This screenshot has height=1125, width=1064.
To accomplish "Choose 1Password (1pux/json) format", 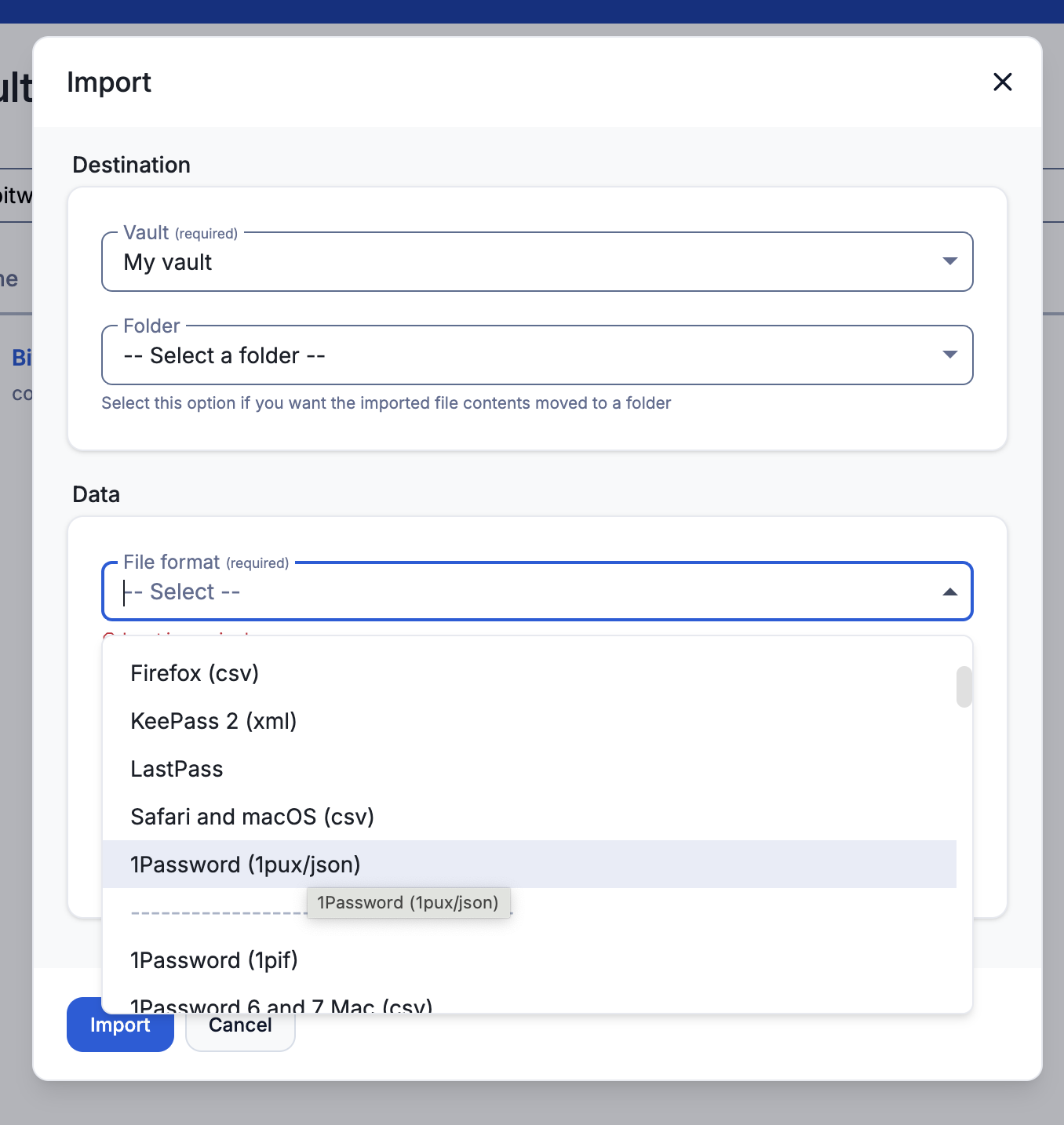I will click(530, 865).
